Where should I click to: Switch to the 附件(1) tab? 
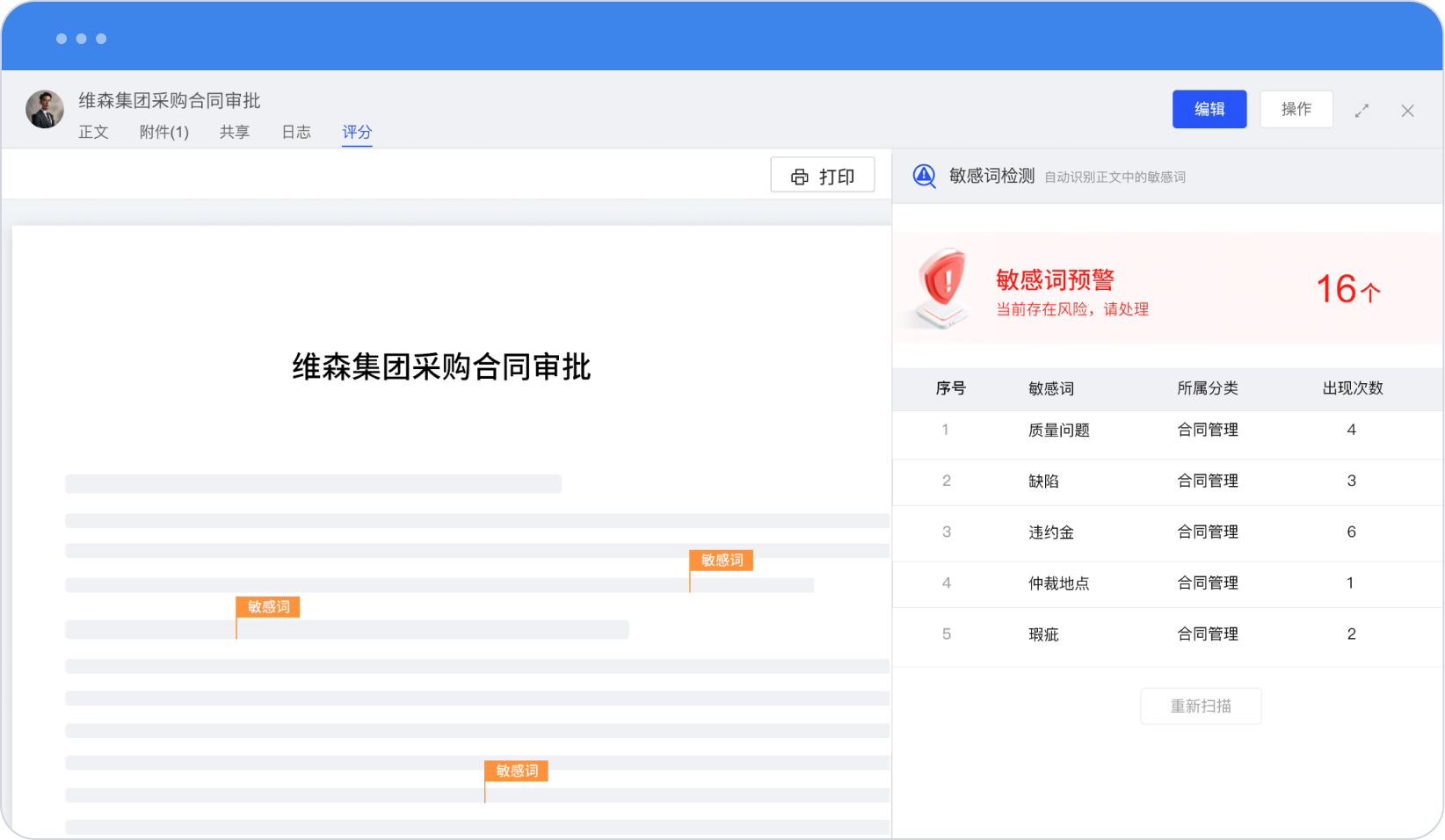pyautogui.click(x=164, y=132)
